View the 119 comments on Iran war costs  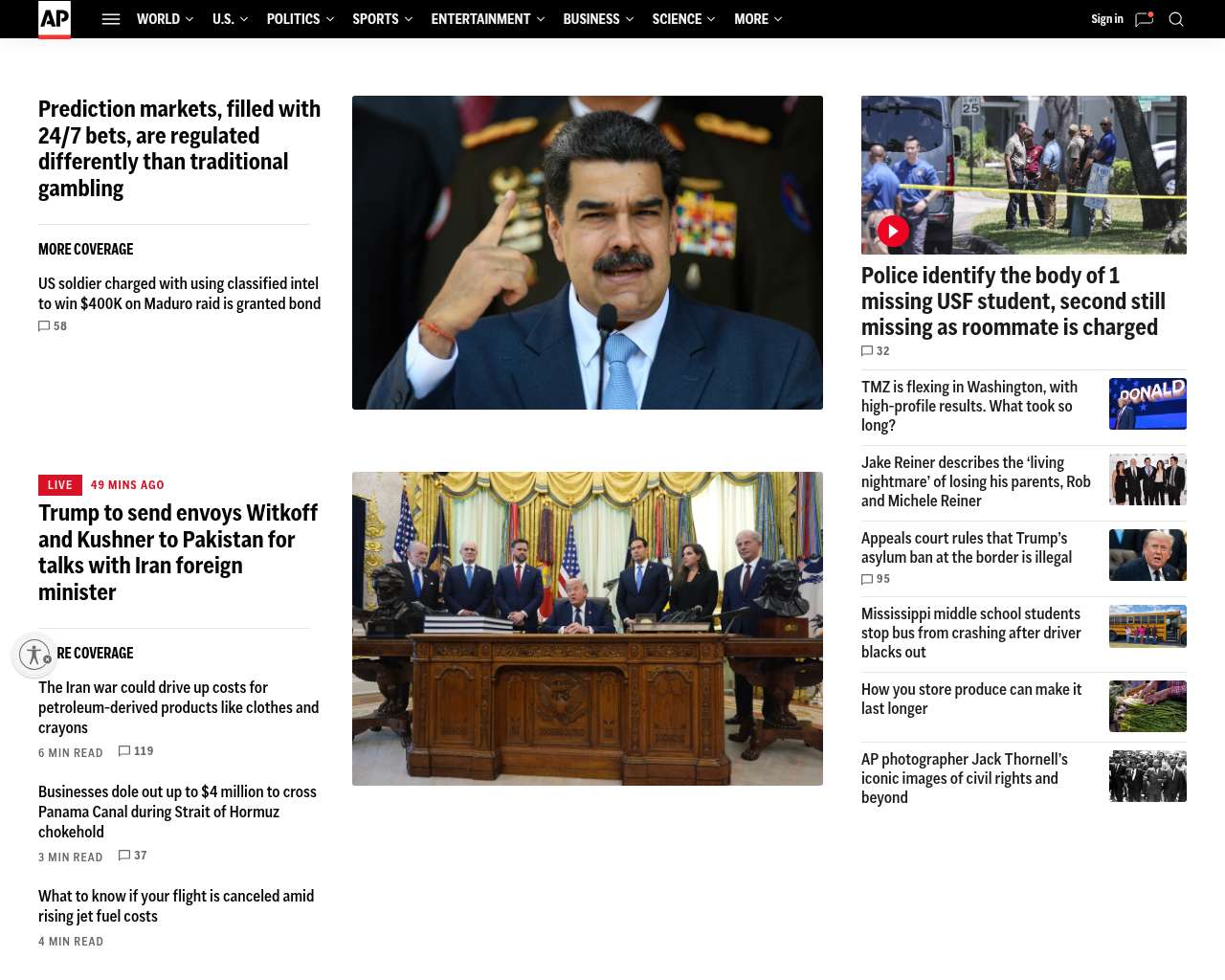(x=136, y=751)
